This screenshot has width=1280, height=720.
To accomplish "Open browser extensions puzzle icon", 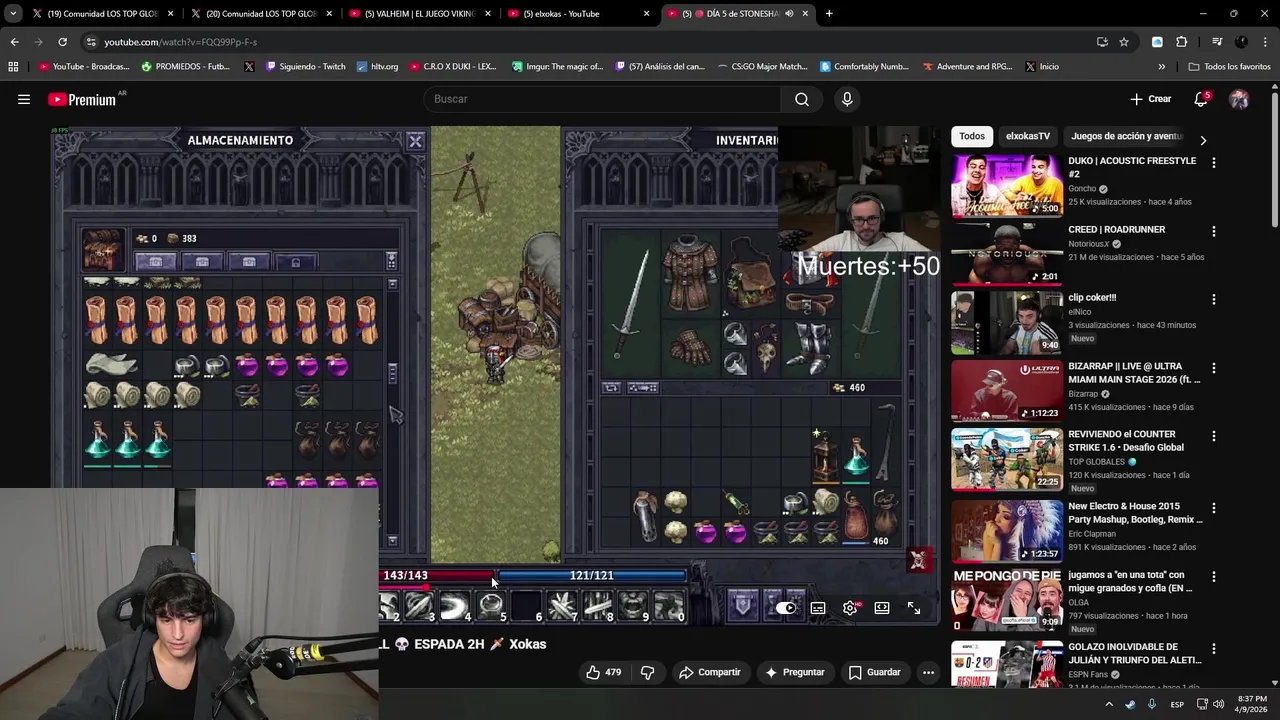I will coord(1182,42).
